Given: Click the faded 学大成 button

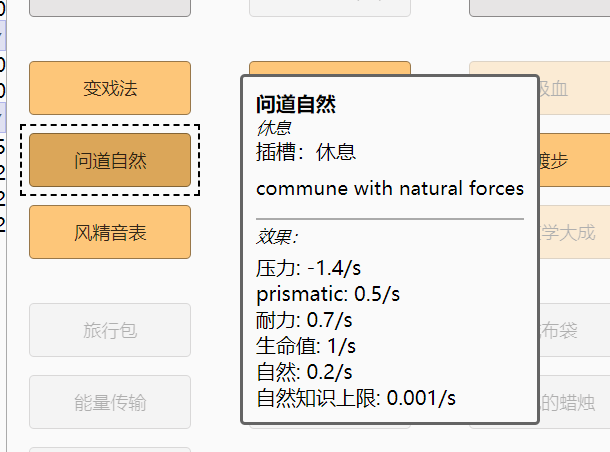Looking at the screenshot, I should (574, 233).
